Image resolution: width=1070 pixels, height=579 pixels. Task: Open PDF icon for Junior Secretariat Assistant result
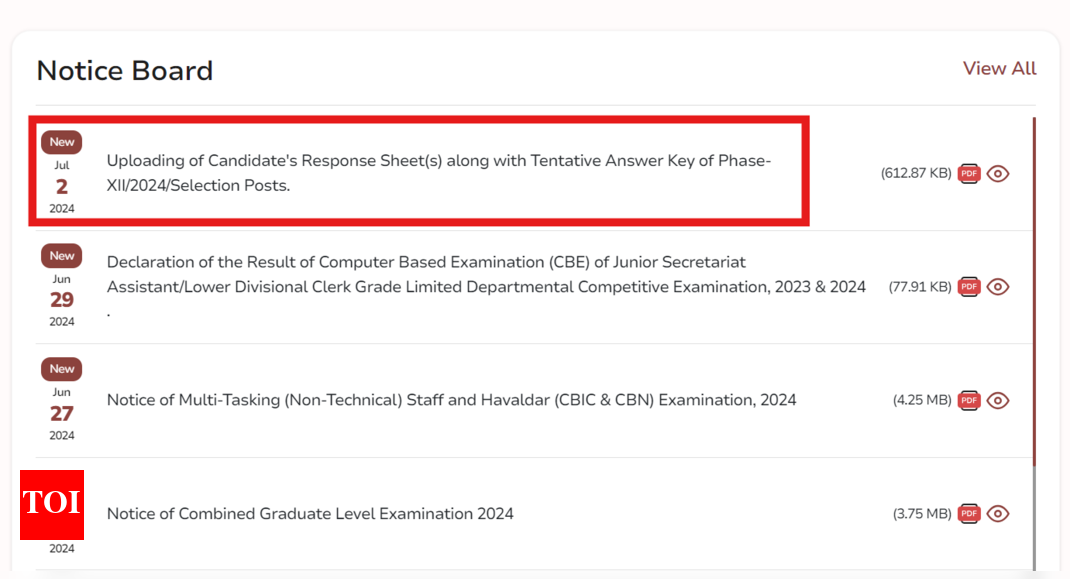click(969, 287)
